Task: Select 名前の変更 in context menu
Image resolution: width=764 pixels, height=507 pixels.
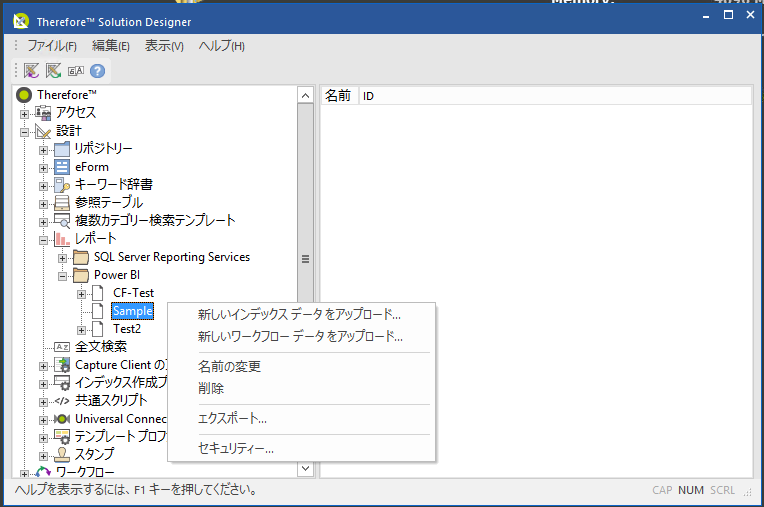Action: [301, 366]
